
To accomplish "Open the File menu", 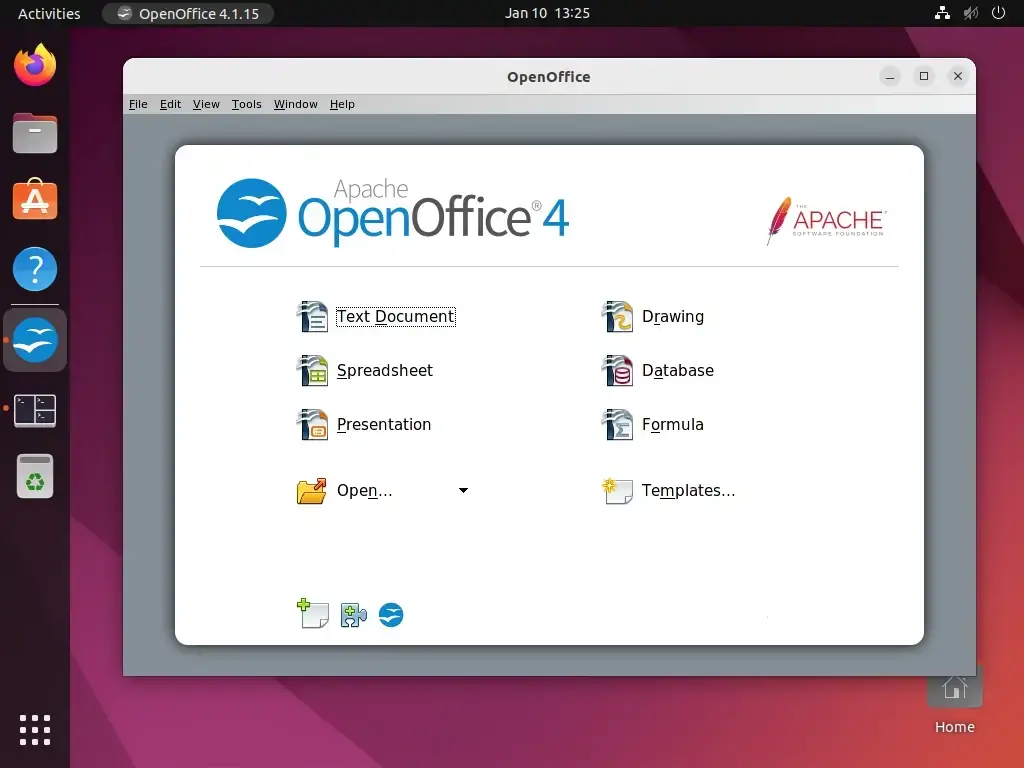I will [137, 104].
